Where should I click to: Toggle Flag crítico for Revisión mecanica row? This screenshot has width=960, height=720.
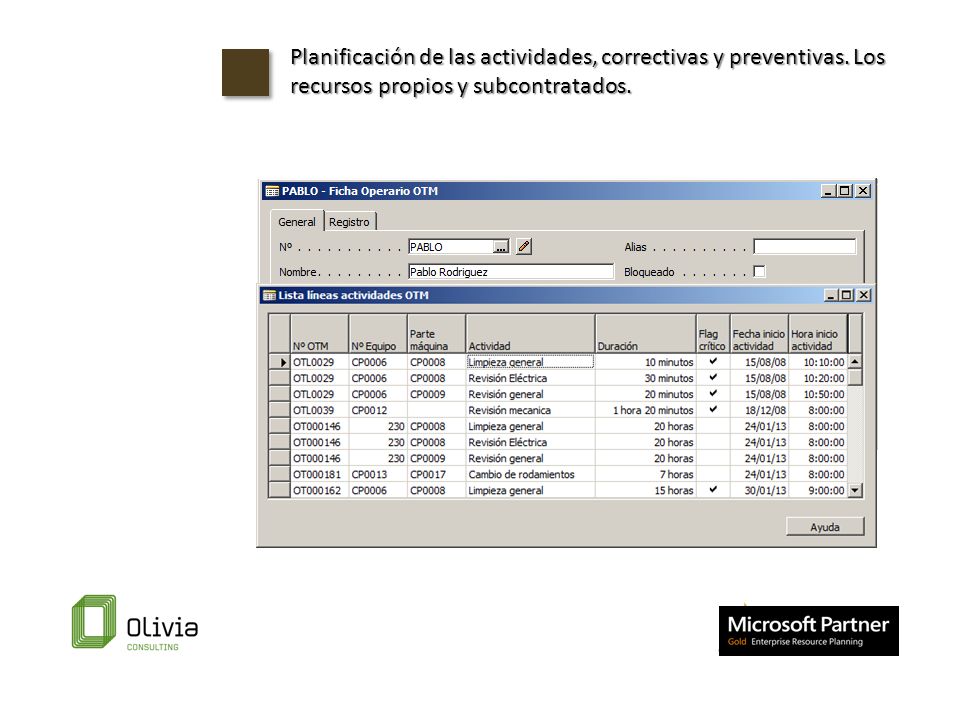click(x=713, y=410)
